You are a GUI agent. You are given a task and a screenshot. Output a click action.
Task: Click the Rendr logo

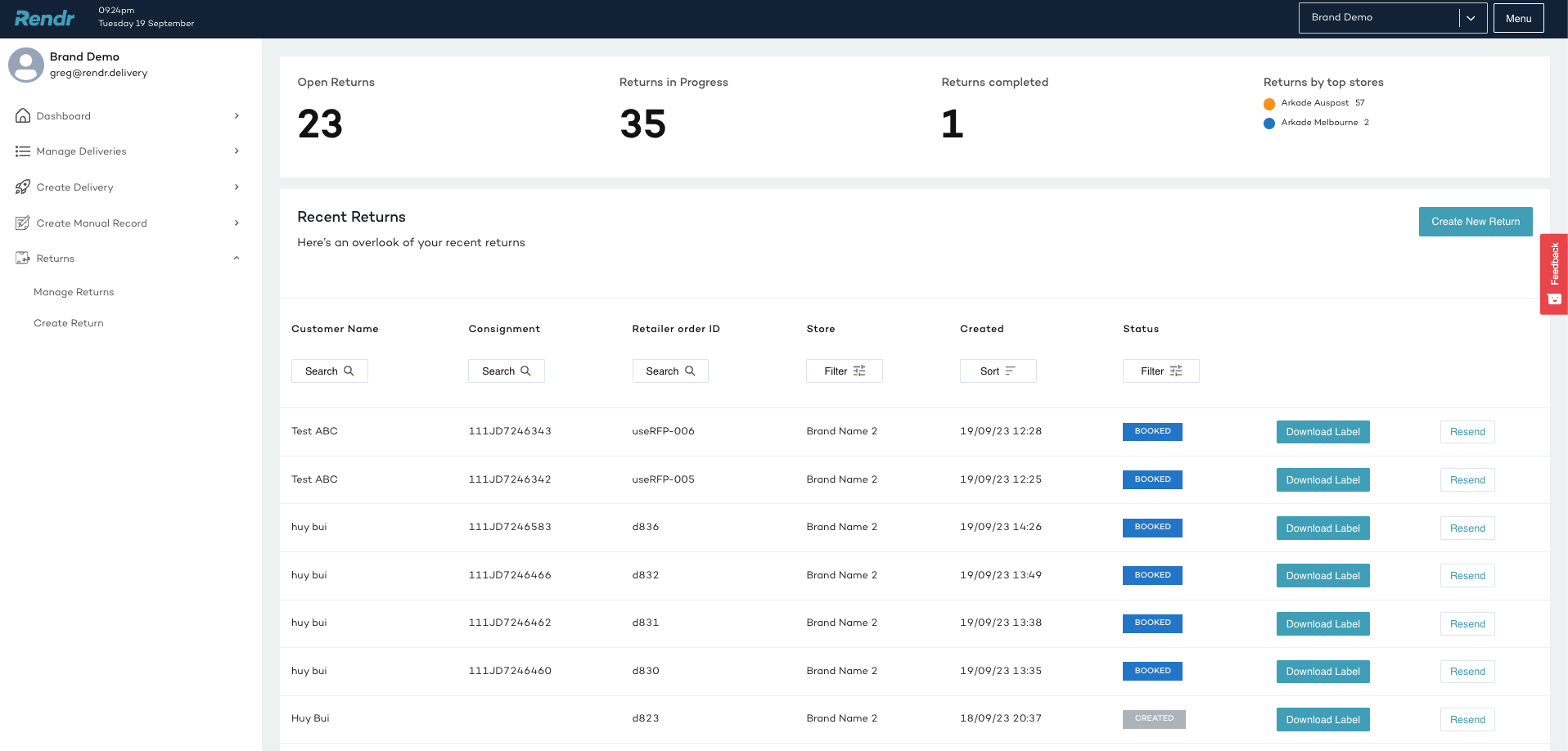click(x=44, y=18)
